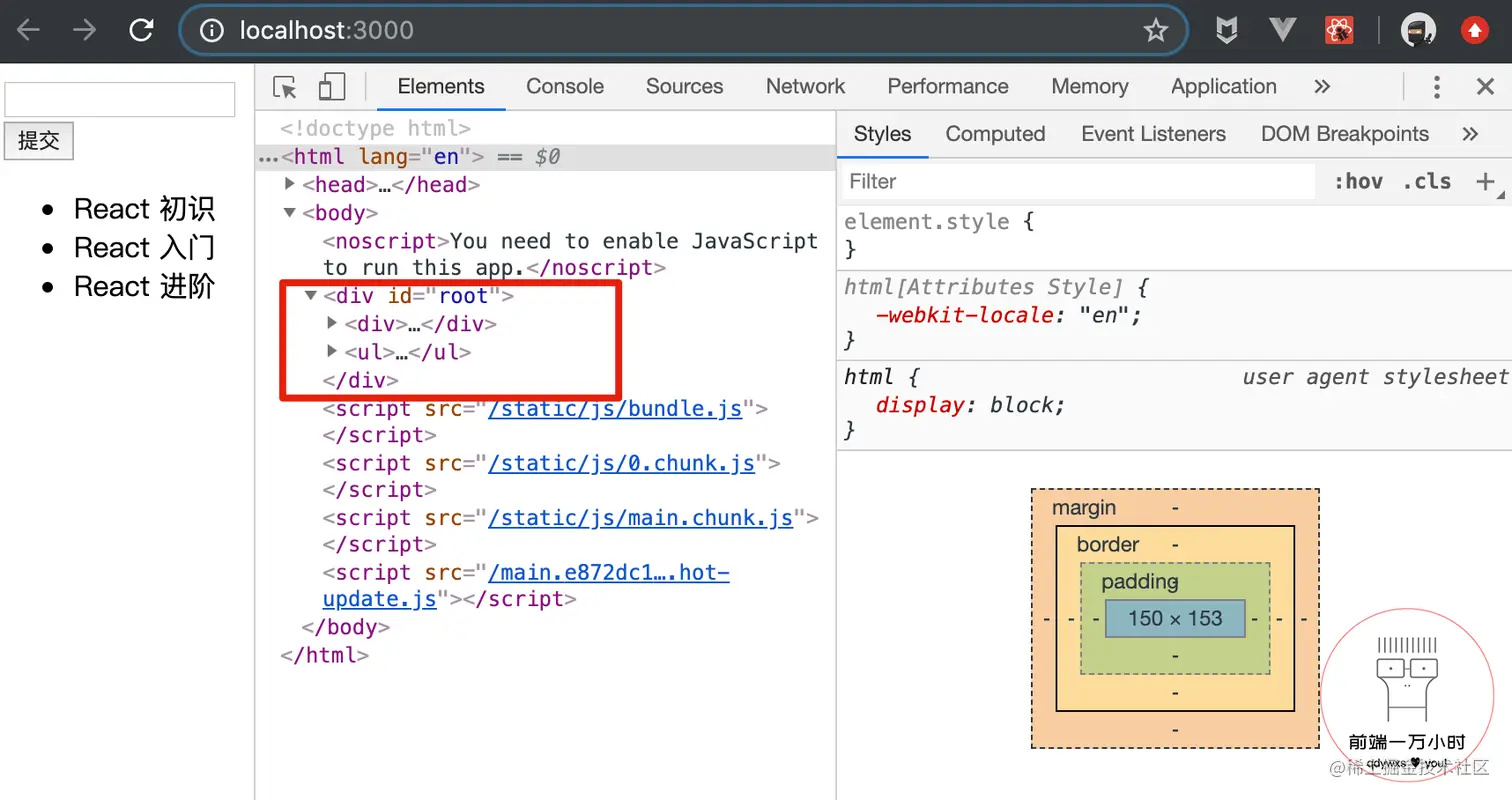
Task: Click the 150 × 153 content box
Action: click(x=1175, y=619)
